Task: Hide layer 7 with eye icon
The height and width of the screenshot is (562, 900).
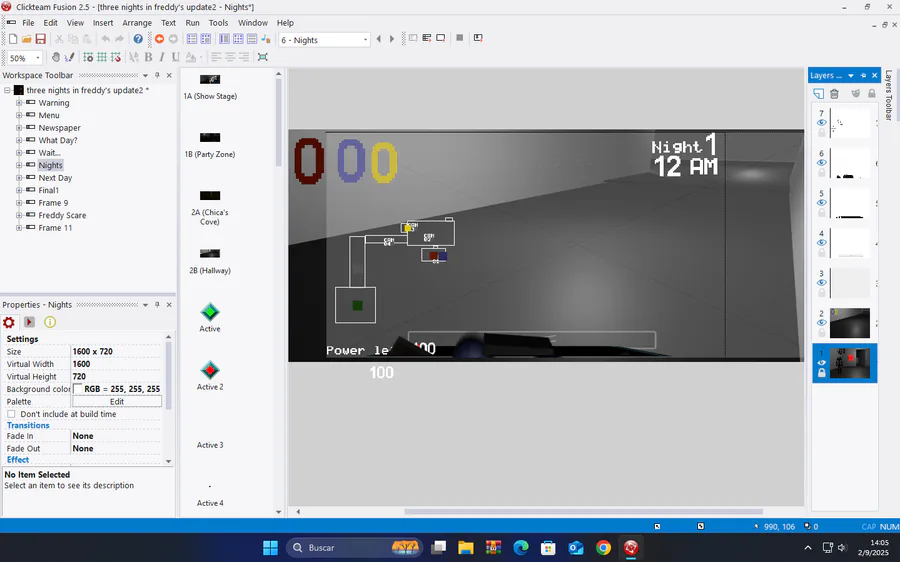Action: tap(821, 122)
